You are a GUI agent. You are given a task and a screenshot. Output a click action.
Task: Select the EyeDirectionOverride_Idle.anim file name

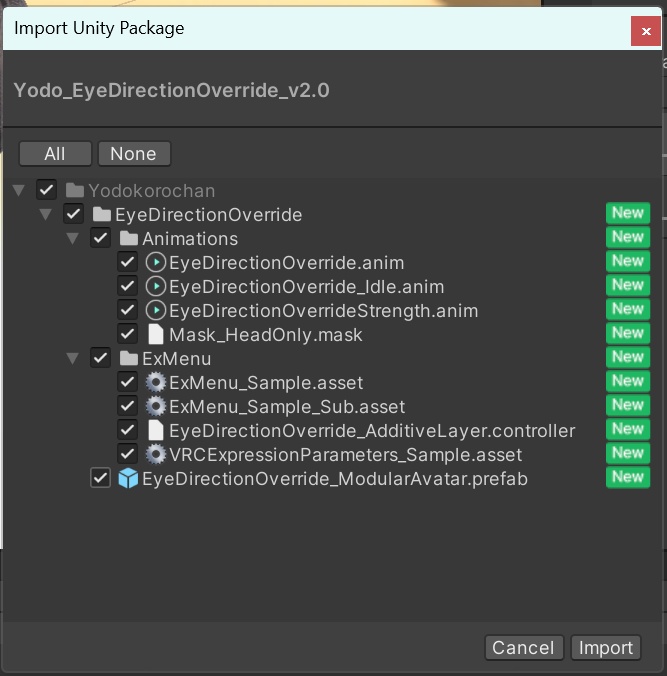click(x=307, y=287)
